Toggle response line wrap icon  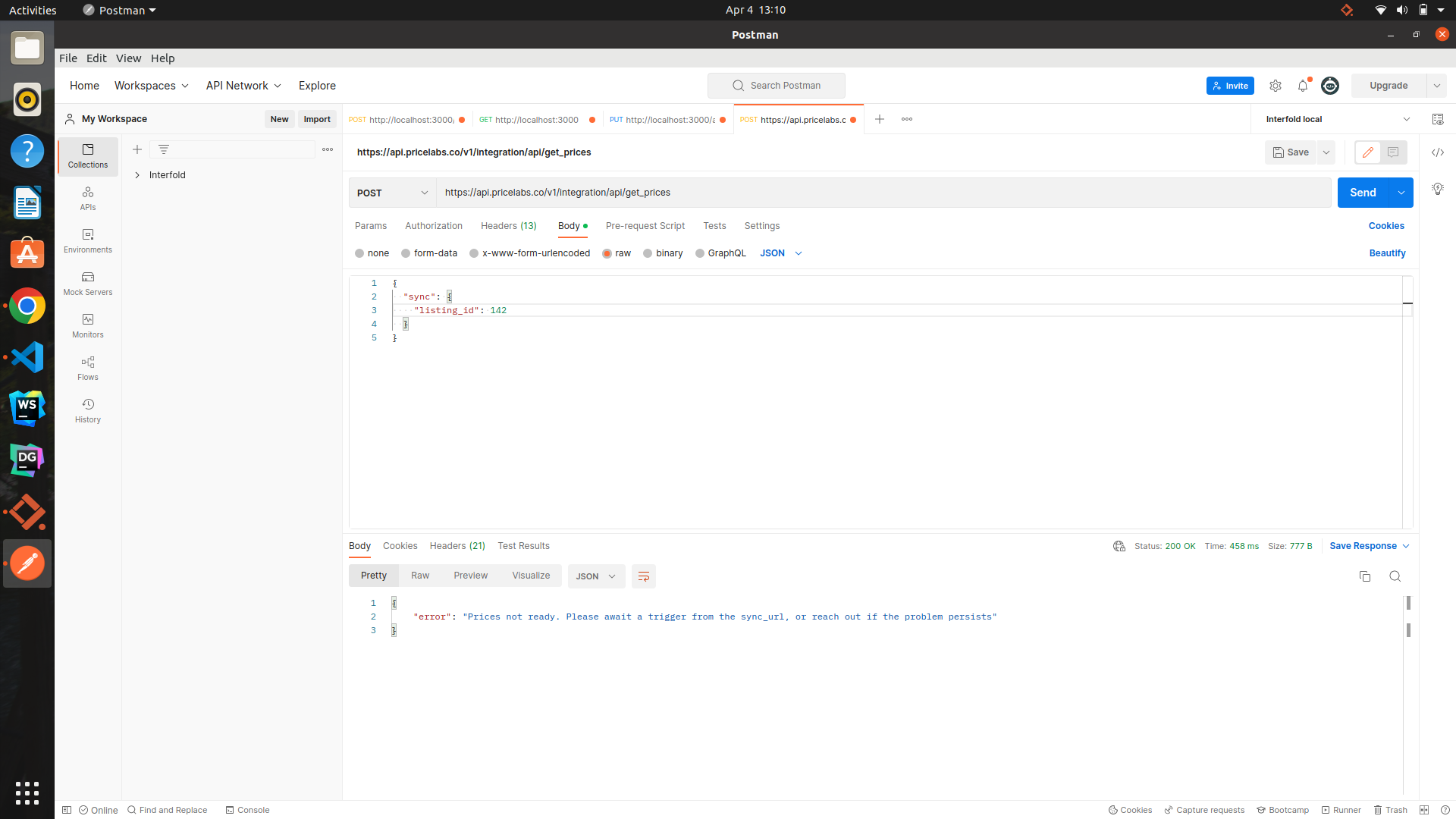[643, 576]
